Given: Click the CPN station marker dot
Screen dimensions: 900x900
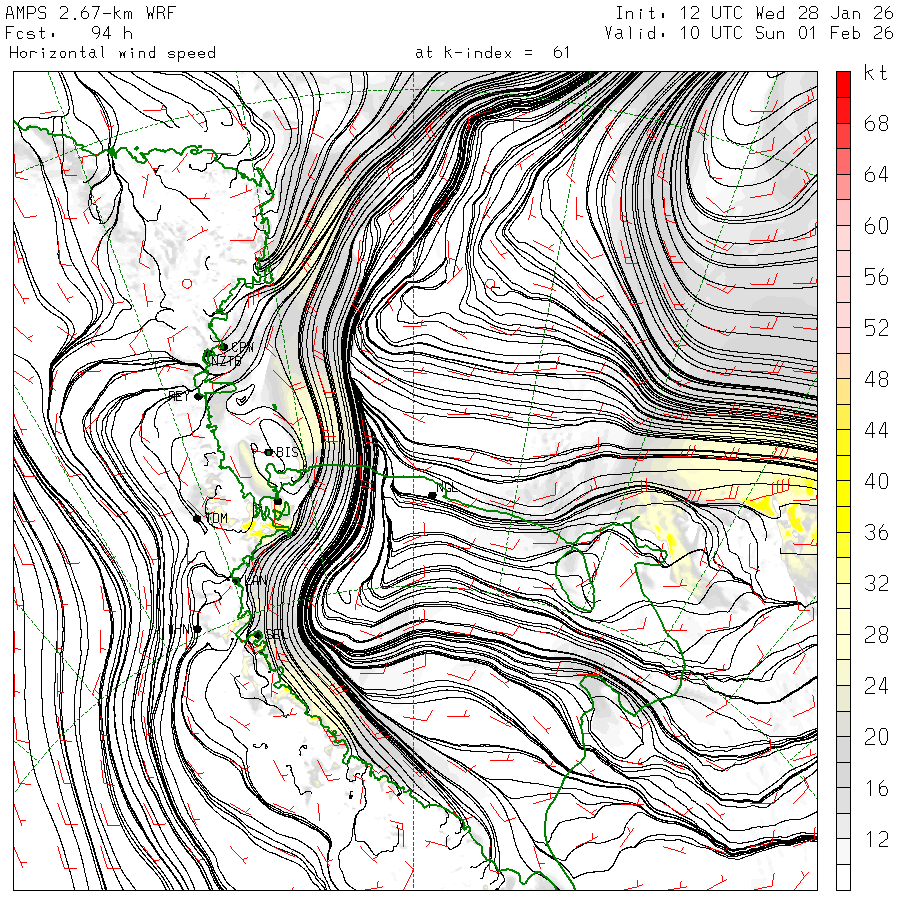Looking at the screenshot, I should point(224,347).
